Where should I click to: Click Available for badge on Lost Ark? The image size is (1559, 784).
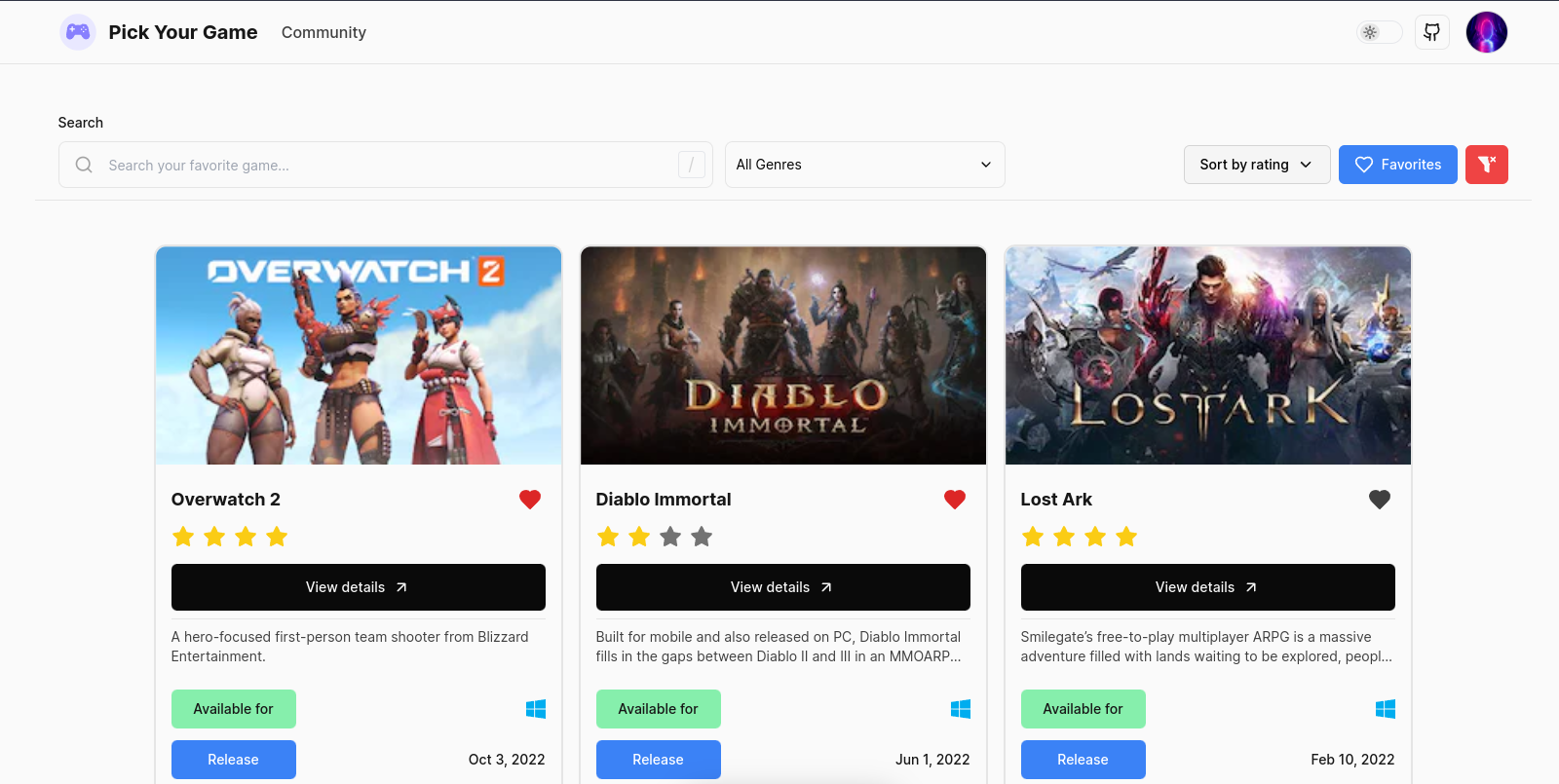[1084, 709]
